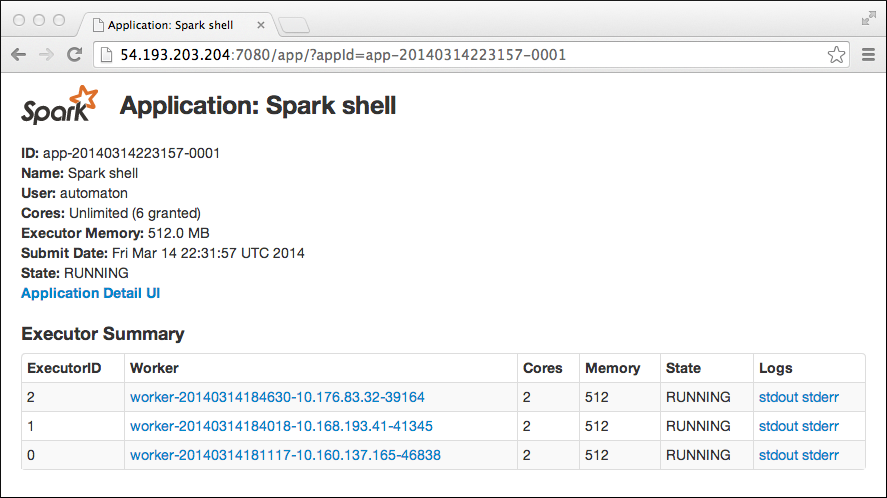The image size is (887, 498).
Task: Click the User value automaton
Action: (x=94, y=194)
